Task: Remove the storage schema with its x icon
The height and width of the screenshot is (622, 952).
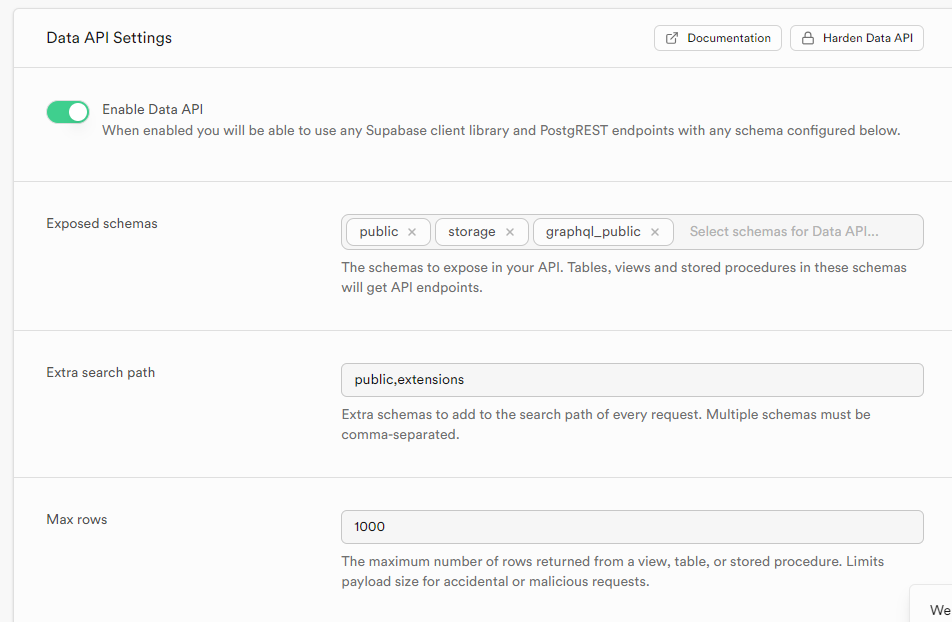Action: pyautogui.click(x=510, y=232)
